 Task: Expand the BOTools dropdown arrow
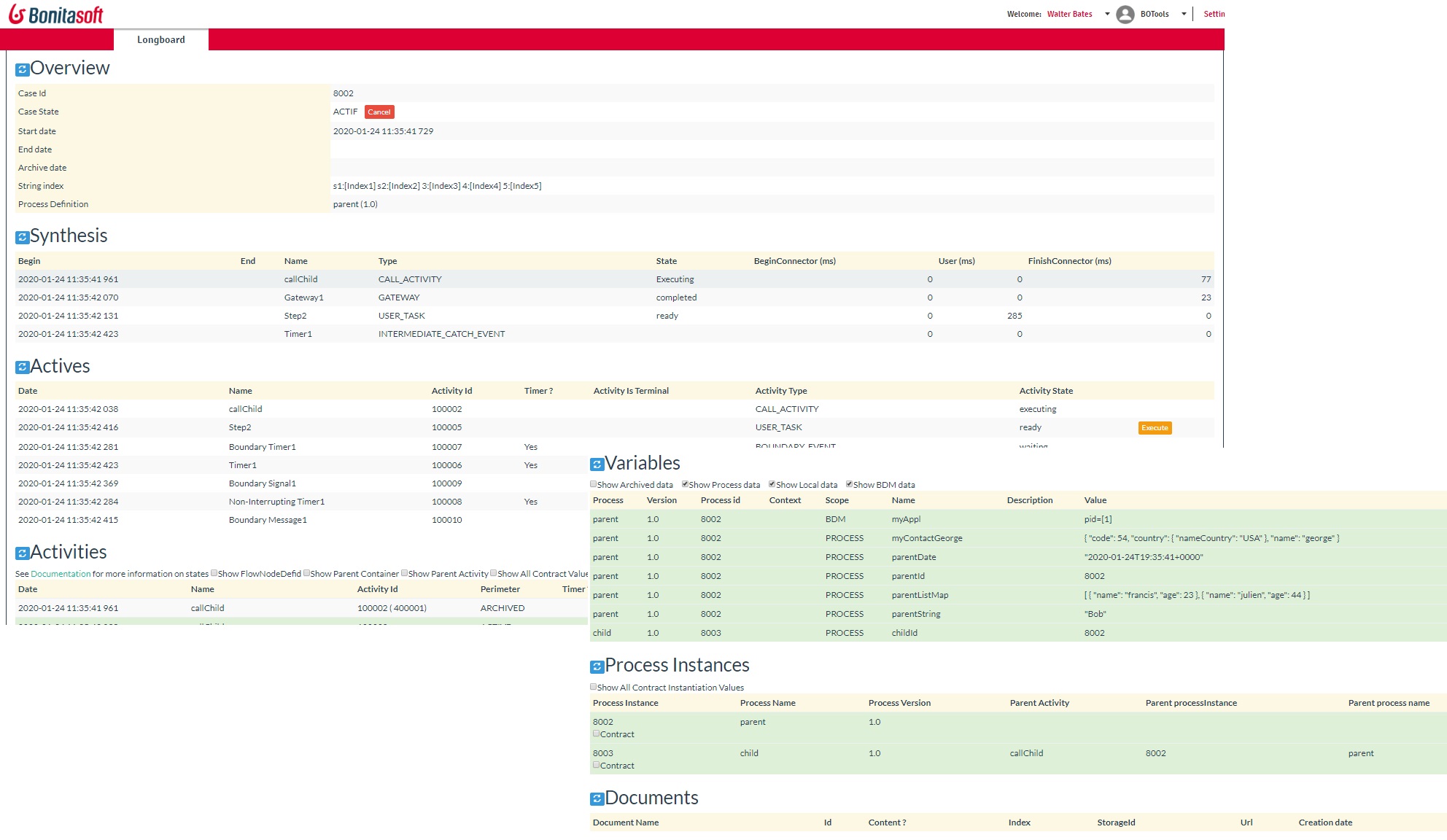[x=1184, y=14]
